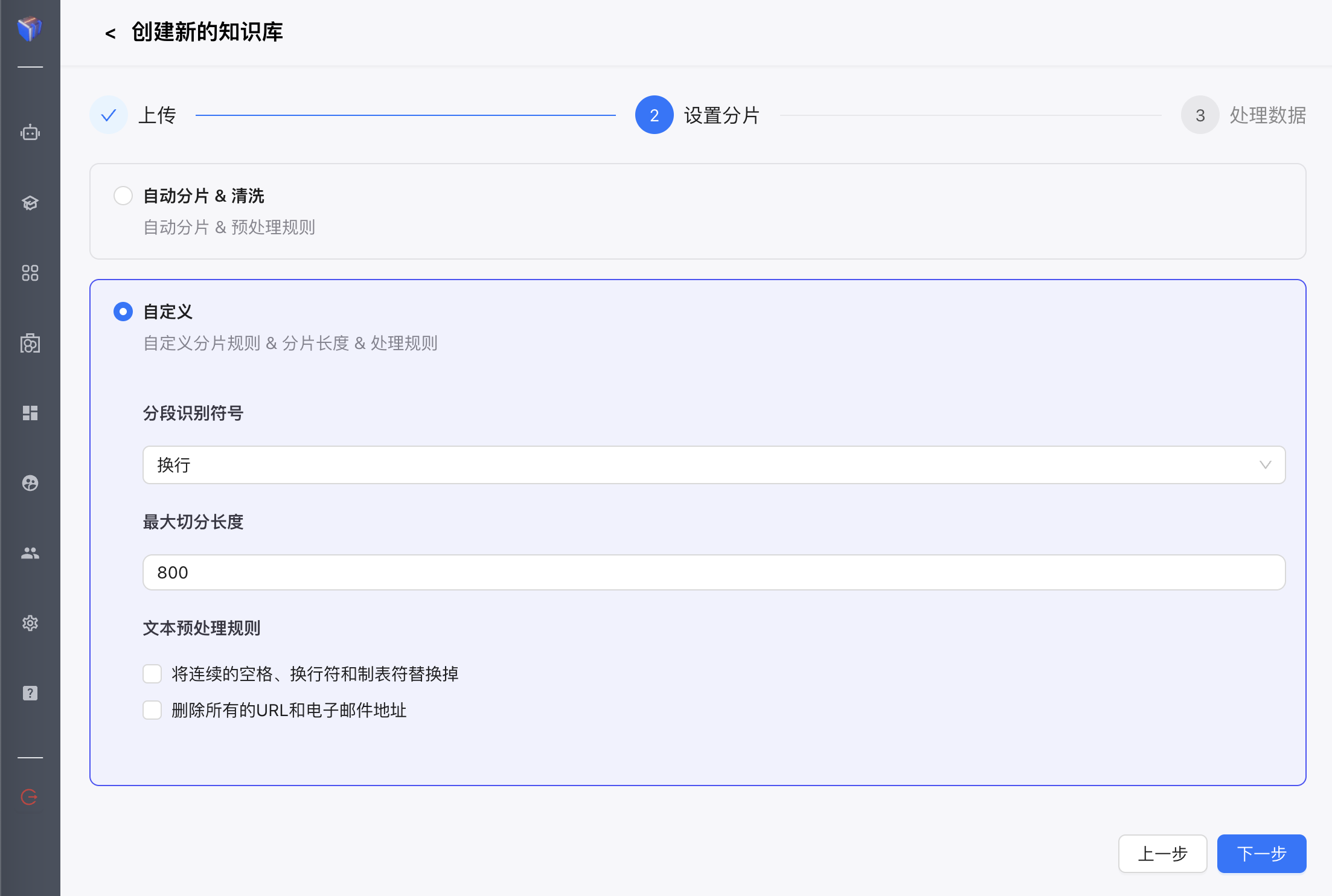
Task: Select 自动分片 & 清洗 radio option
Action: 123,196
